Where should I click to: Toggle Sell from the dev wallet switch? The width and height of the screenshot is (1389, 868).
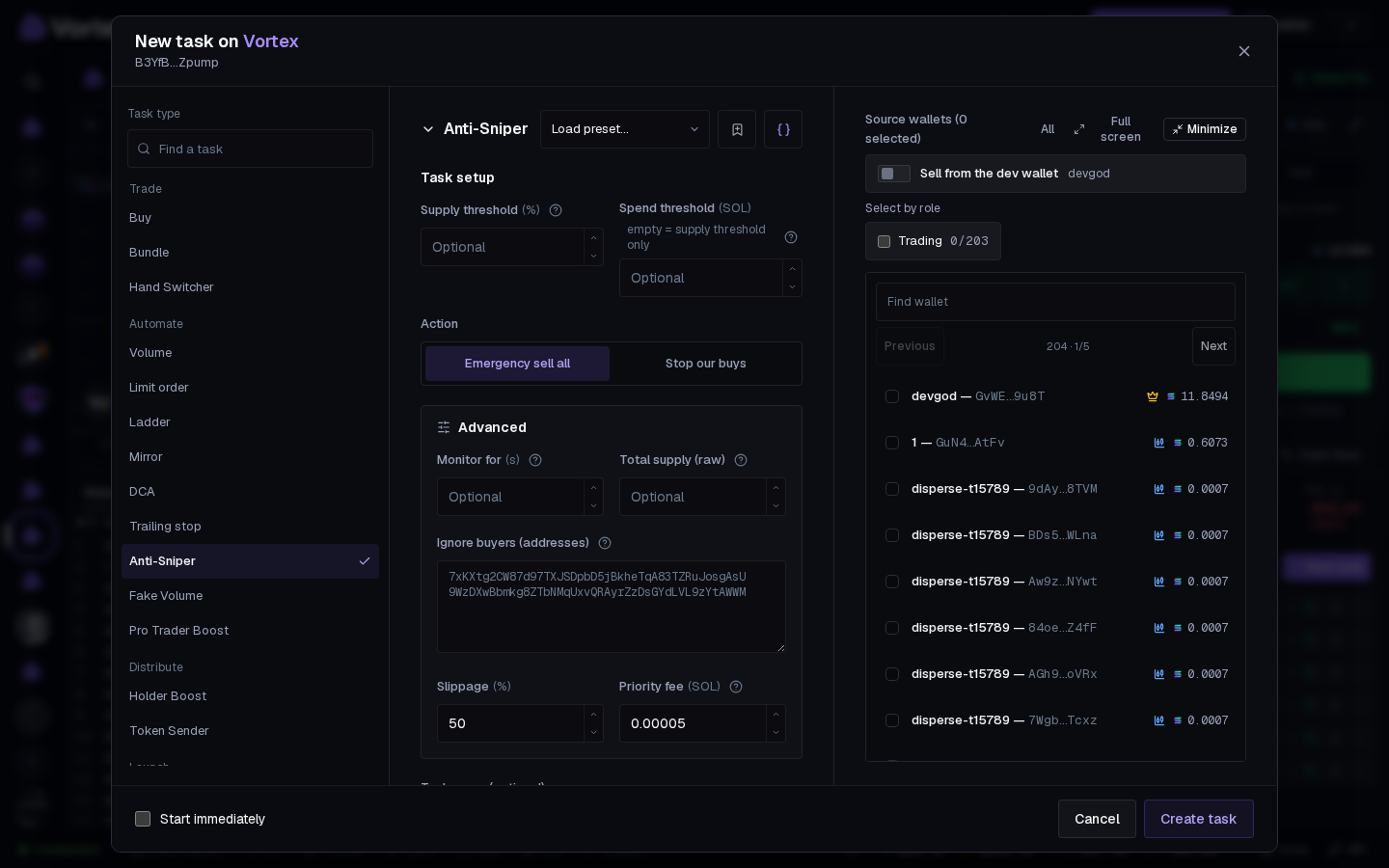click(894, 174)
